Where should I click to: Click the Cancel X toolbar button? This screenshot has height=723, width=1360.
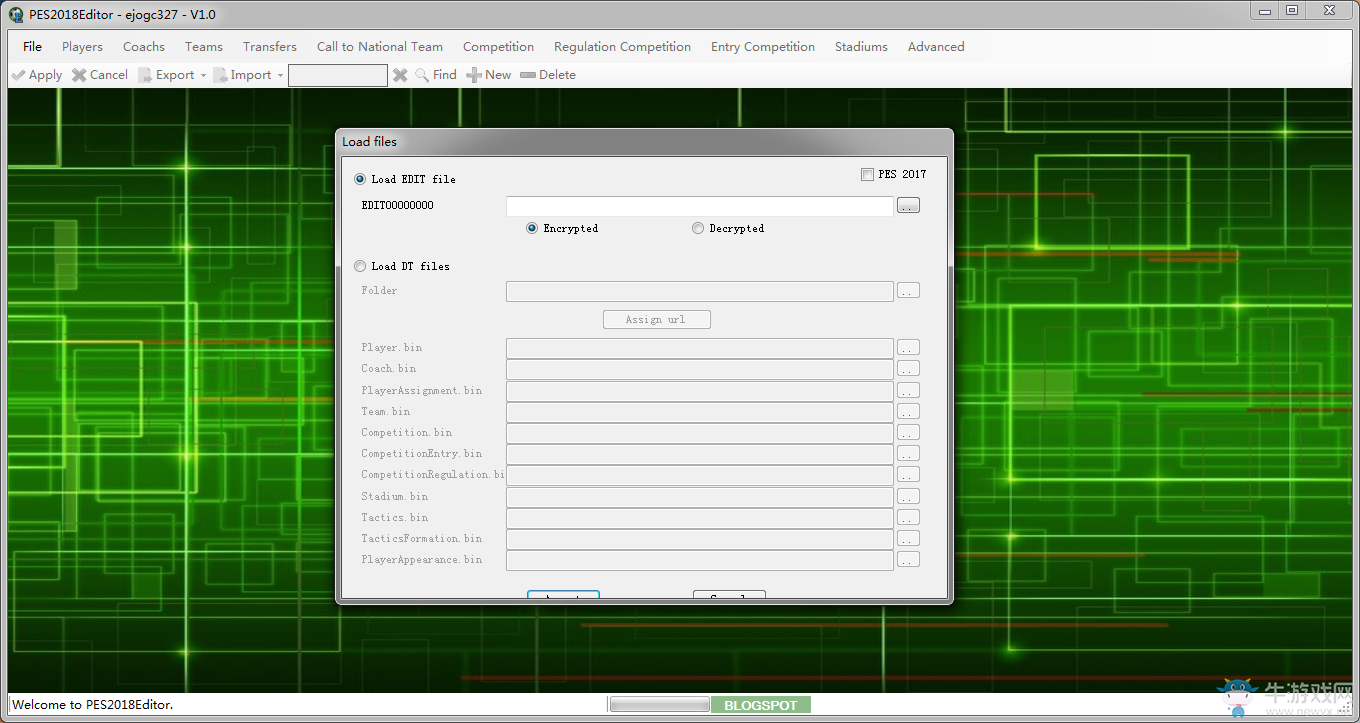[x=100, y=75]
